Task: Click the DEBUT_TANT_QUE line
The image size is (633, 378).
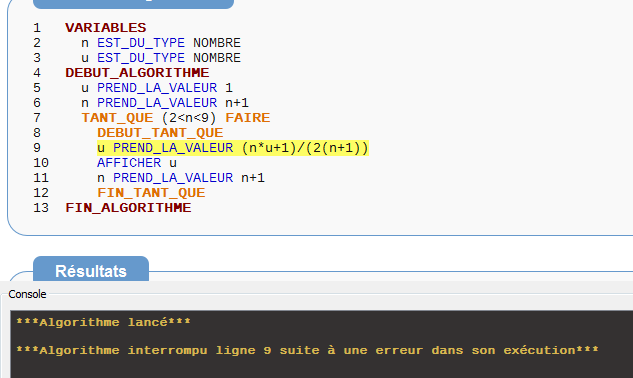Action: click(160, 132)
